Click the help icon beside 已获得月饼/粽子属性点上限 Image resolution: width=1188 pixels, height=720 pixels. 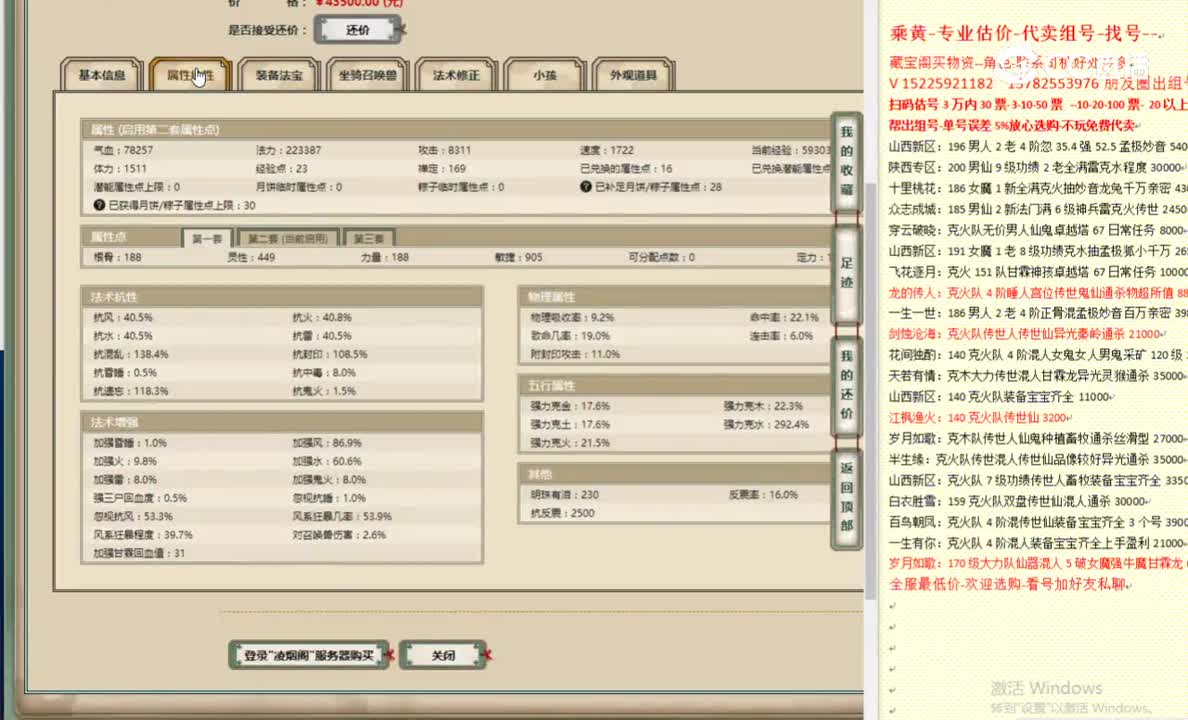[x=99, y=205]
